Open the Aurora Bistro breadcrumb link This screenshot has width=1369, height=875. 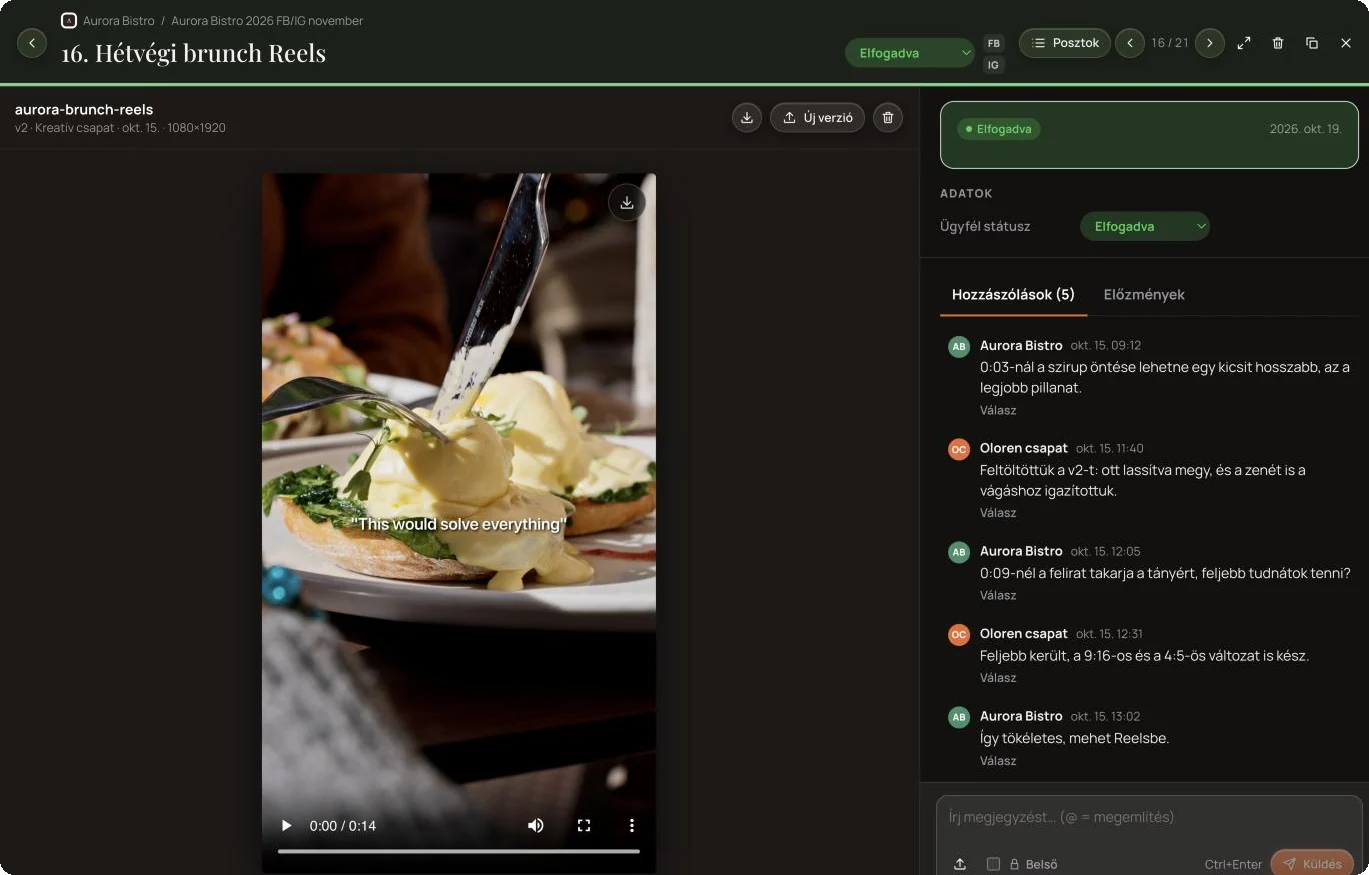pos(119,20)
